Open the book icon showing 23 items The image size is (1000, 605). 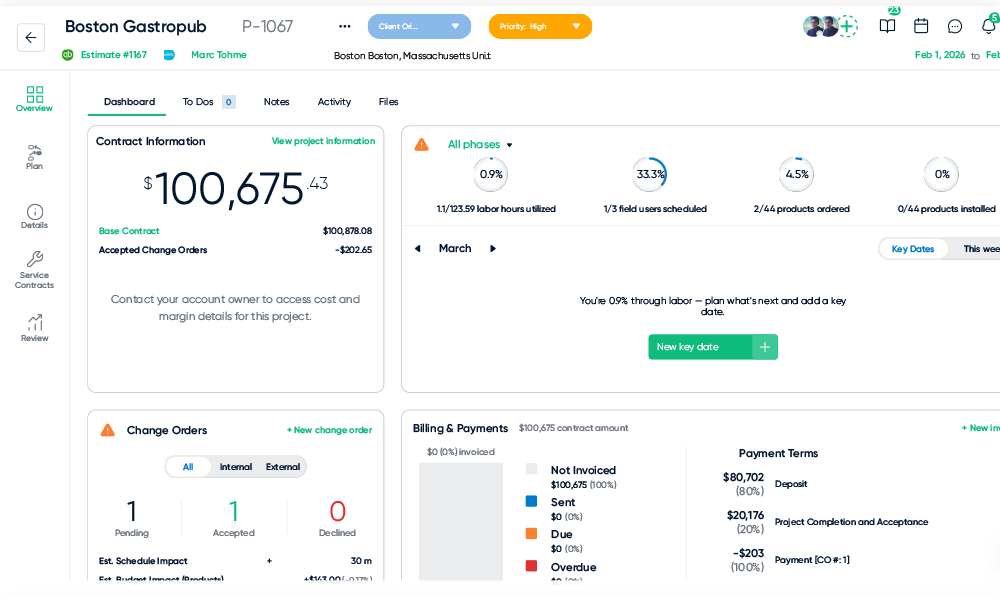point(887,27)
